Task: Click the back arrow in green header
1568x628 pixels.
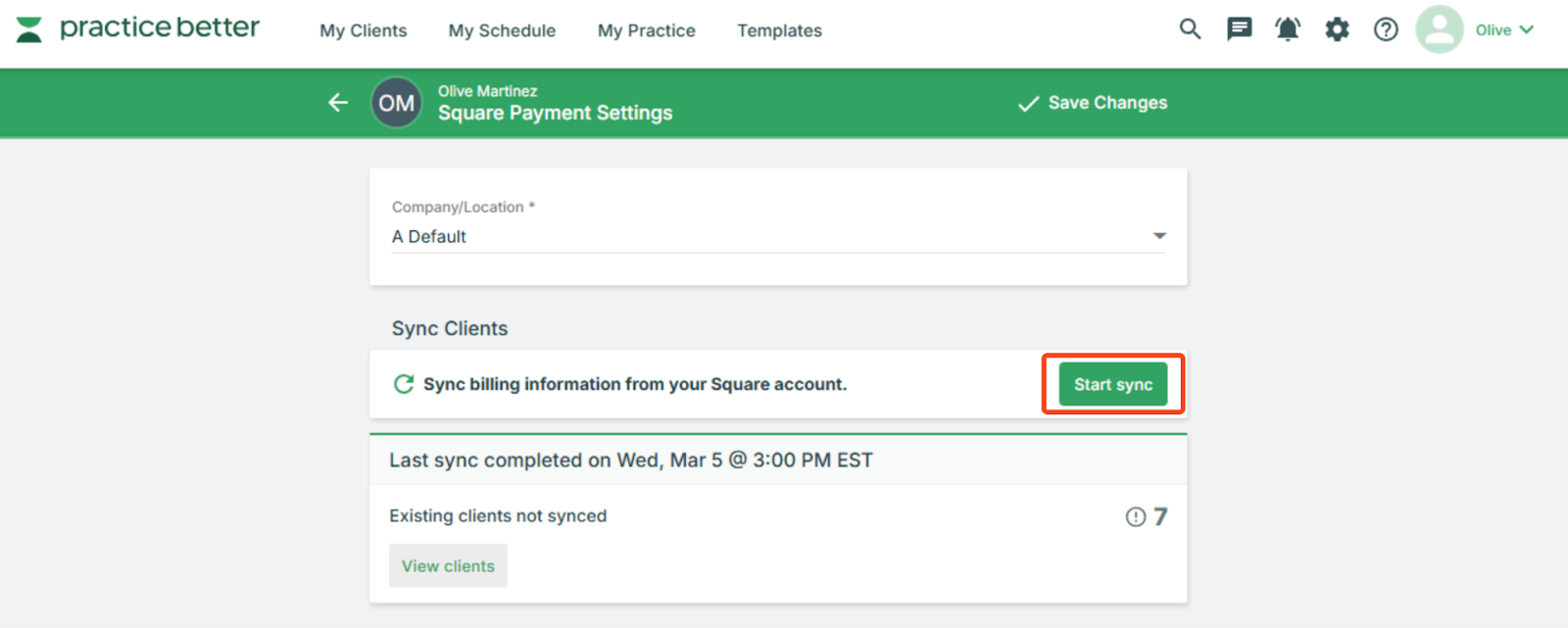Action: pos(338,102)
